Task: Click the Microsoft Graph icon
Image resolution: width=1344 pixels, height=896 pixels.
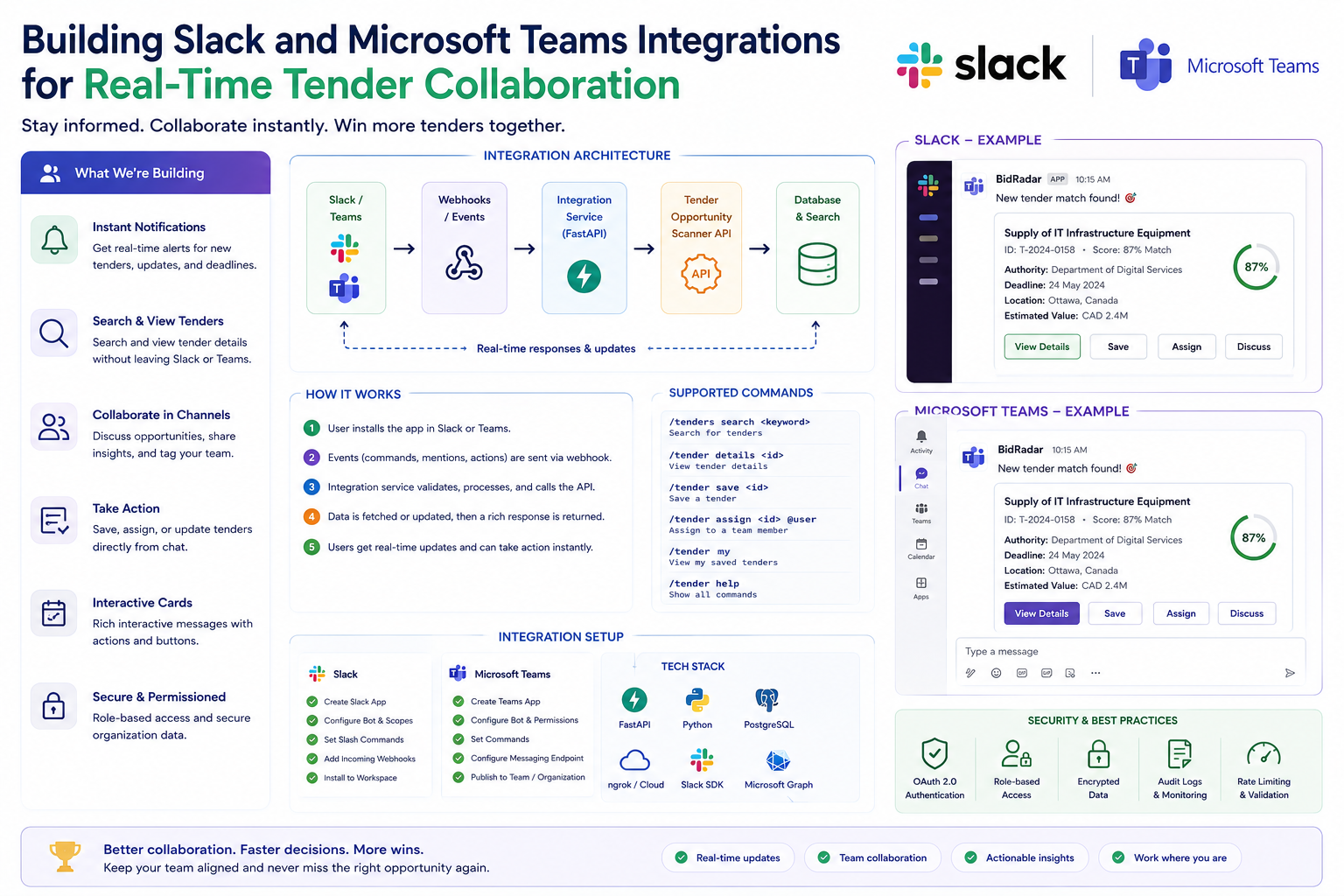Action: point(778,760)
